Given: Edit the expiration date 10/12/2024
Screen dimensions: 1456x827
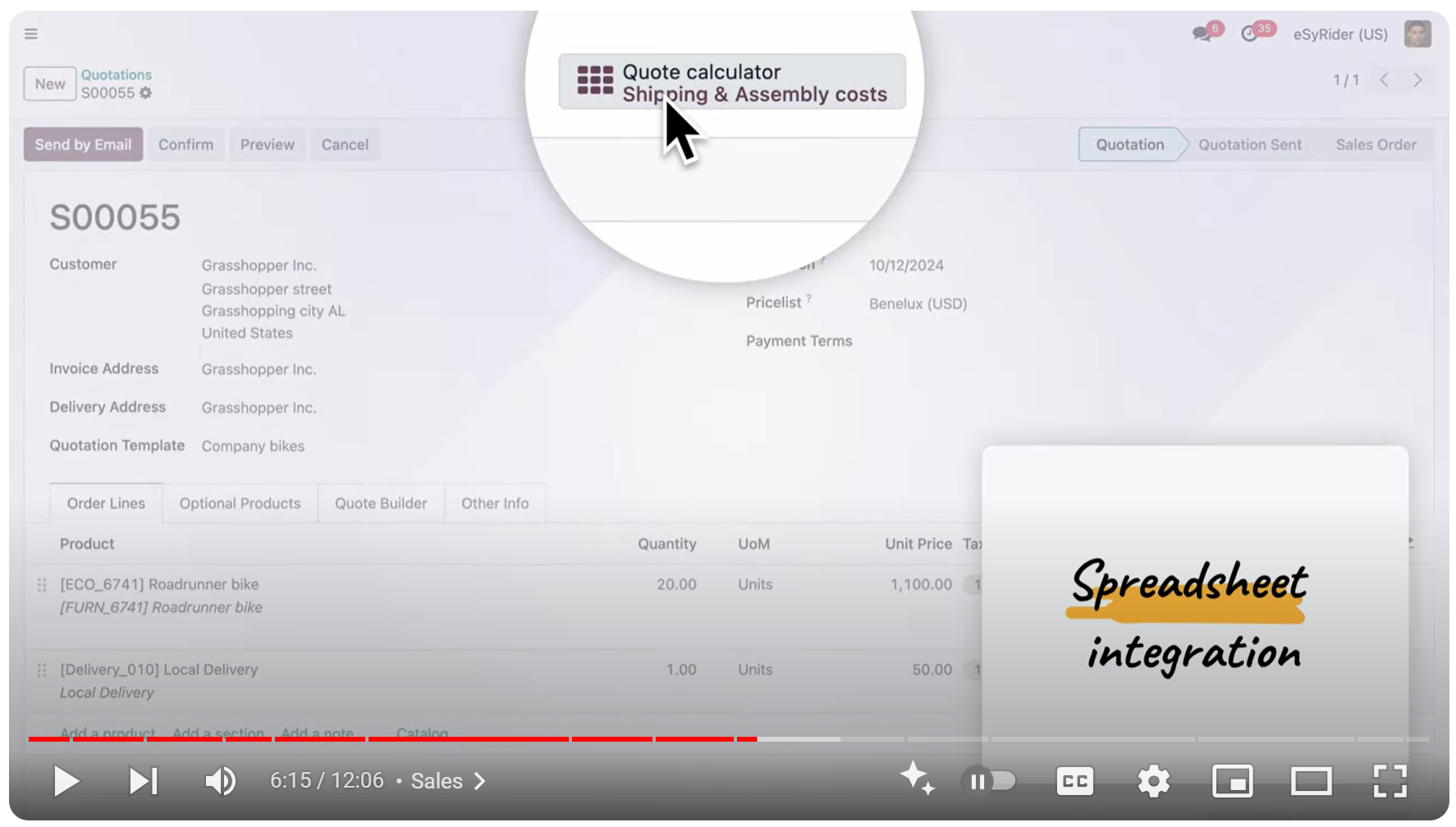Looking at the screenshot, I should pos(906,266).
